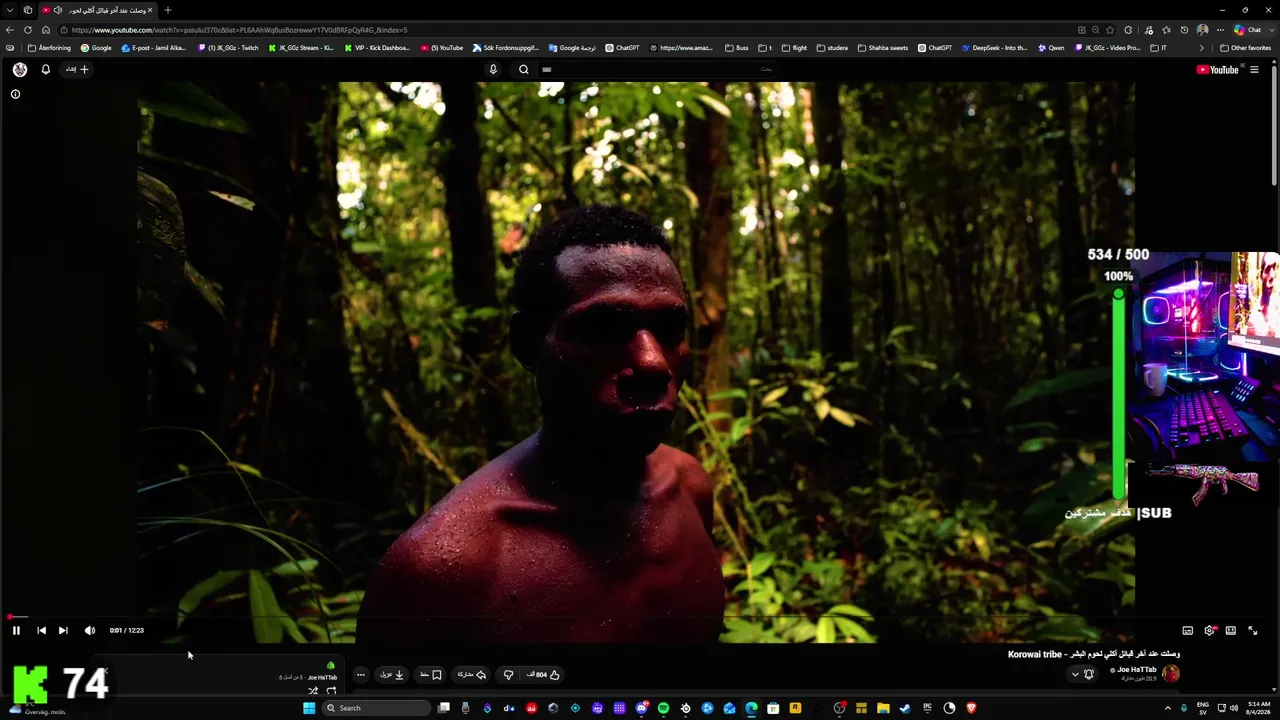Open video player settings gear
This screenshot has height=720, width=1280.
1210,630
